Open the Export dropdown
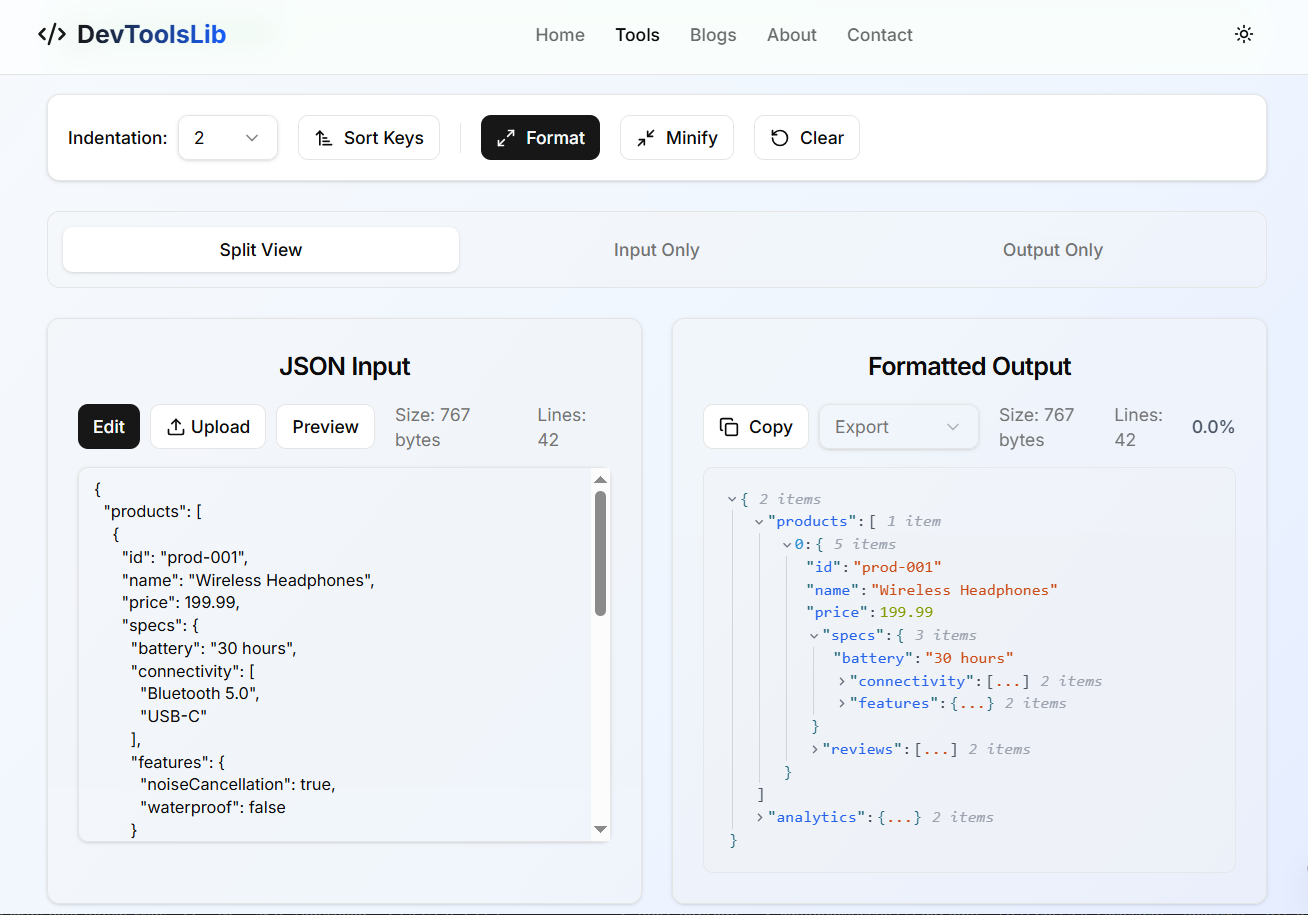Viewport: 1308px width, 915px height. [x=898, y=427]
